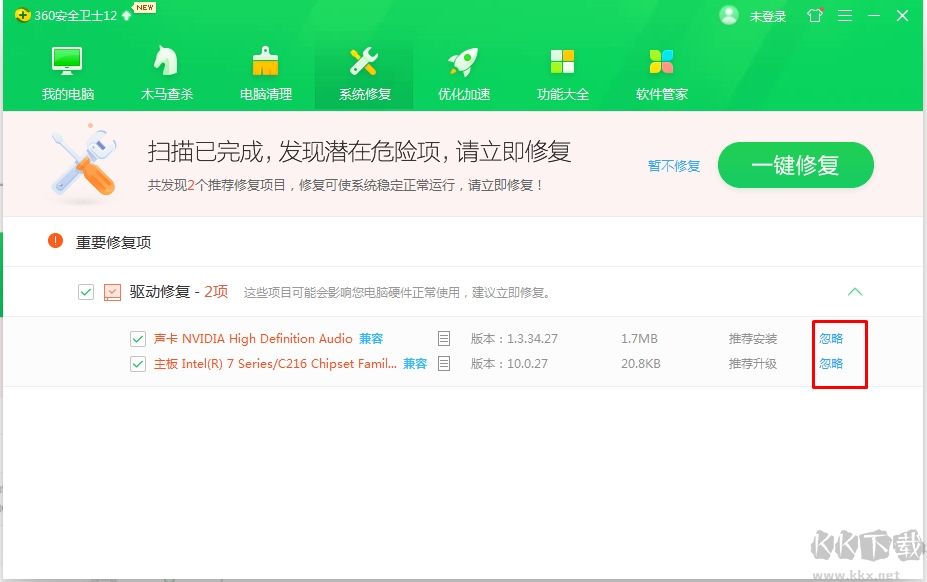Click 20.8KB size value
Viewport: 927px width, 582px height.
(640, 364)
